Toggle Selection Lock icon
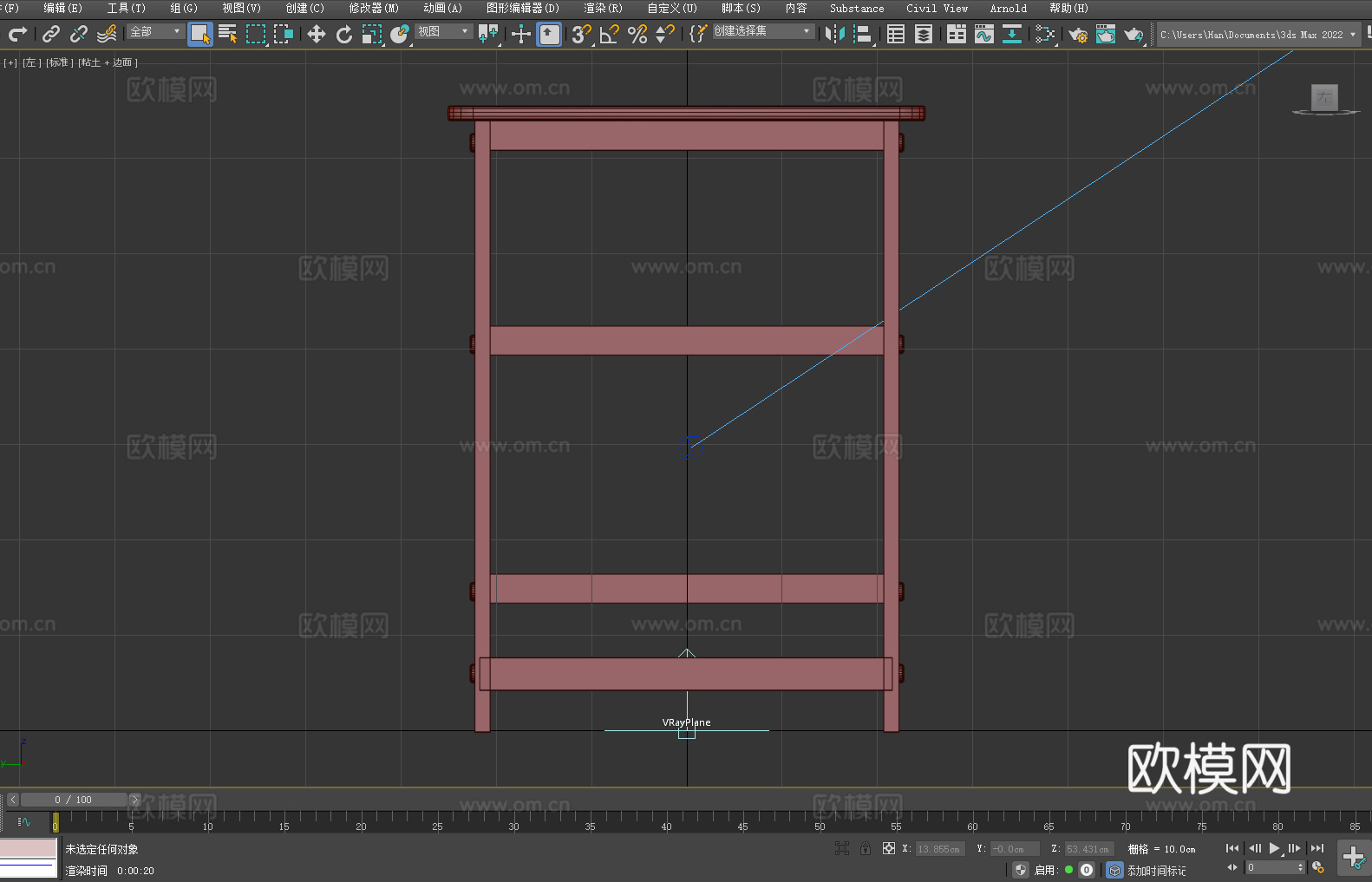This screenshot has height=882, width=1372. 865,848
